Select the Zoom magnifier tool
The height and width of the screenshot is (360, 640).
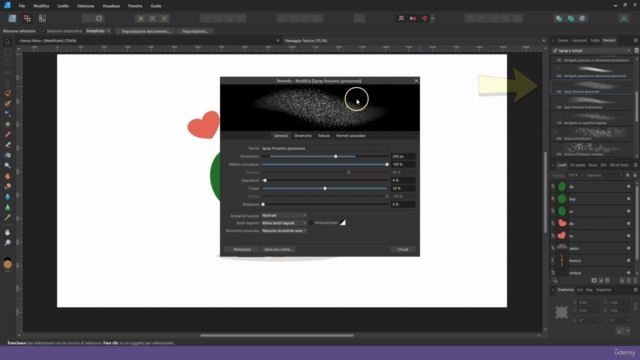(x=7, y=243)
